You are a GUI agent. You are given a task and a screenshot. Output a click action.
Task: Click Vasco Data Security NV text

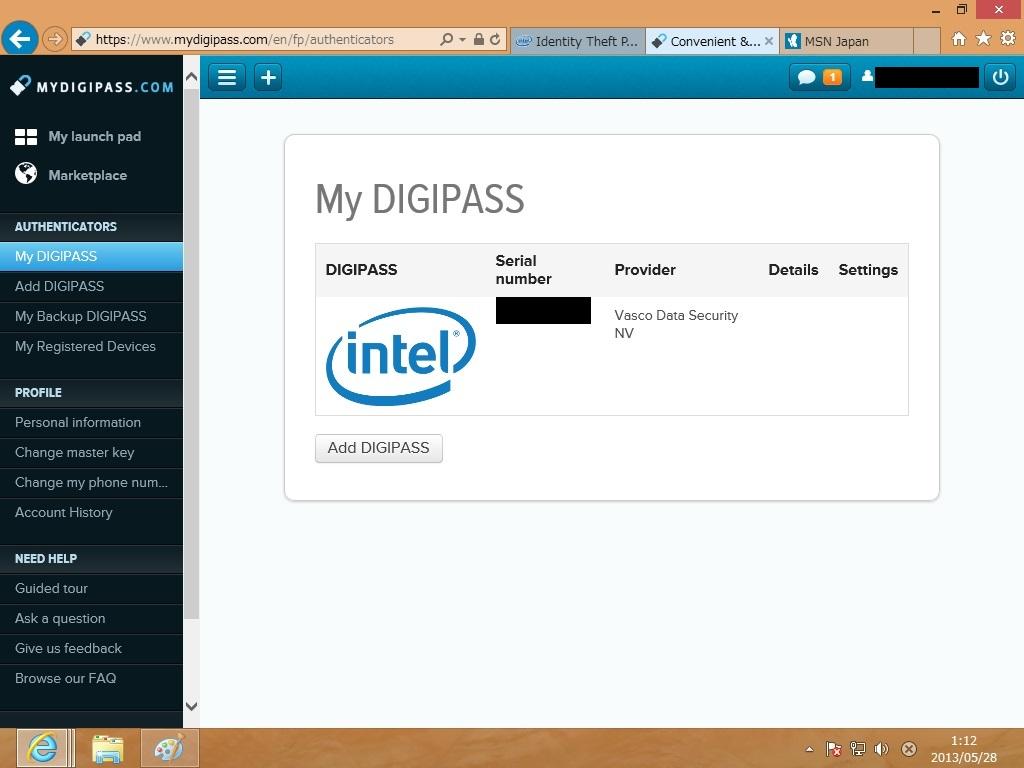676,324
